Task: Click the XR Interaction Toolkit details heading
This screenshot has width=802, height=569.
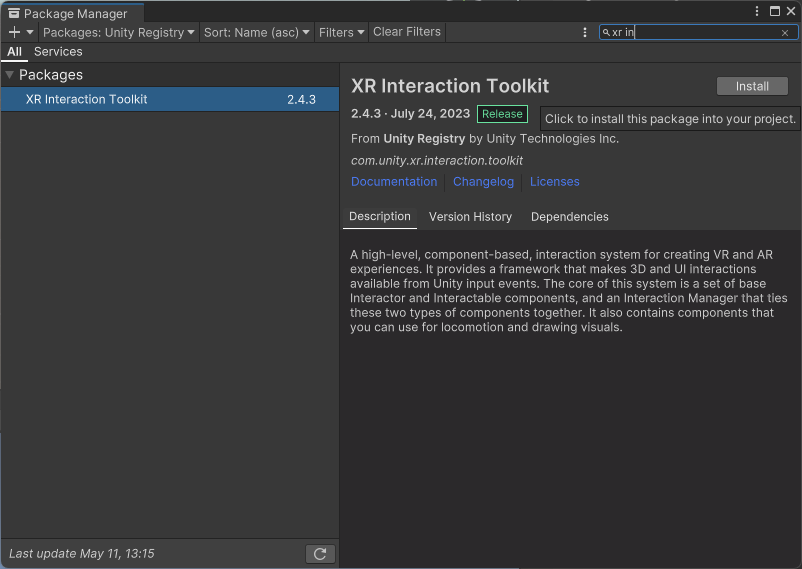Action: (x=450, y=86)
